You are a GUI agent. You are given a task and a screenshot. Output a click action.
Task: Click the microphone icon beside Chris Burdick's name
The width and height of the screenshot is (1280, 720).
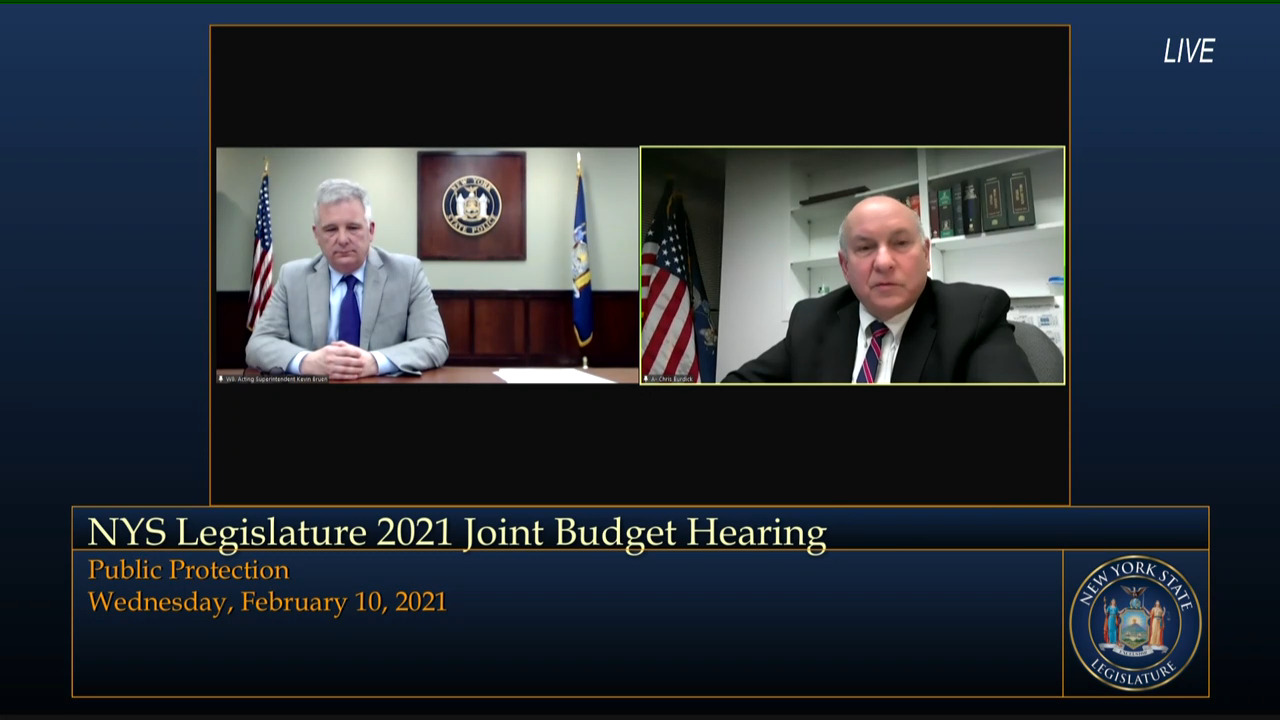646,379
